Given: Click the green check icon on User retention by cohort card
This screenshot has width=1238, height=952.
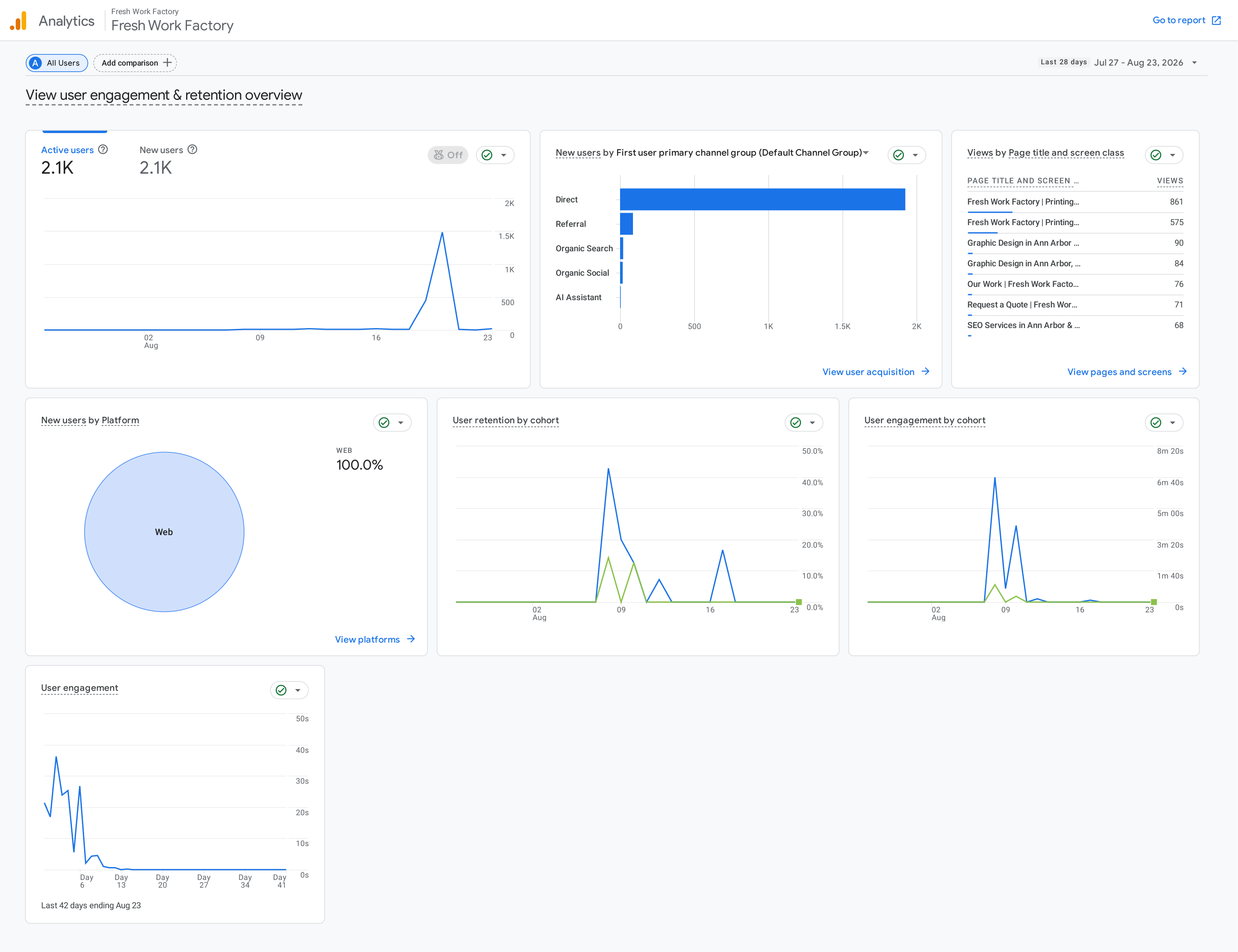Looking at the screenshot, I should tap(795, 423).
